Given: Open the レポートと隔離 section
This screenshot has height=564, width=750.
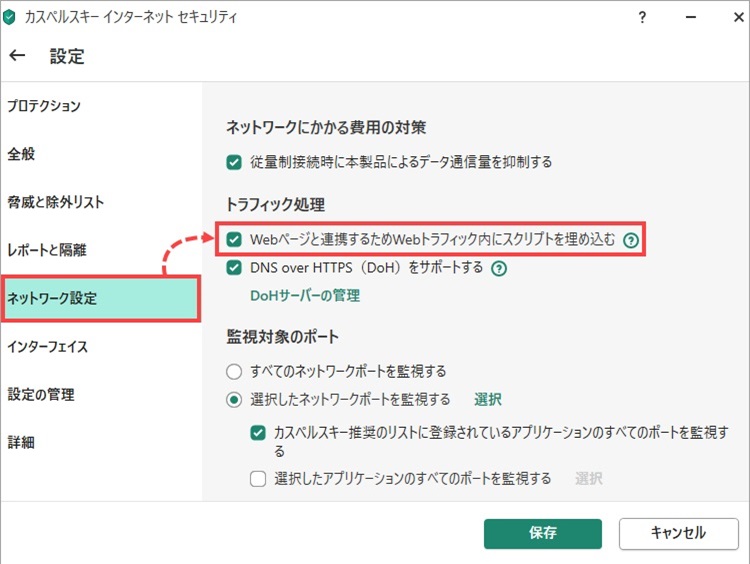Looking at the screenshot, I should point(47,250).
